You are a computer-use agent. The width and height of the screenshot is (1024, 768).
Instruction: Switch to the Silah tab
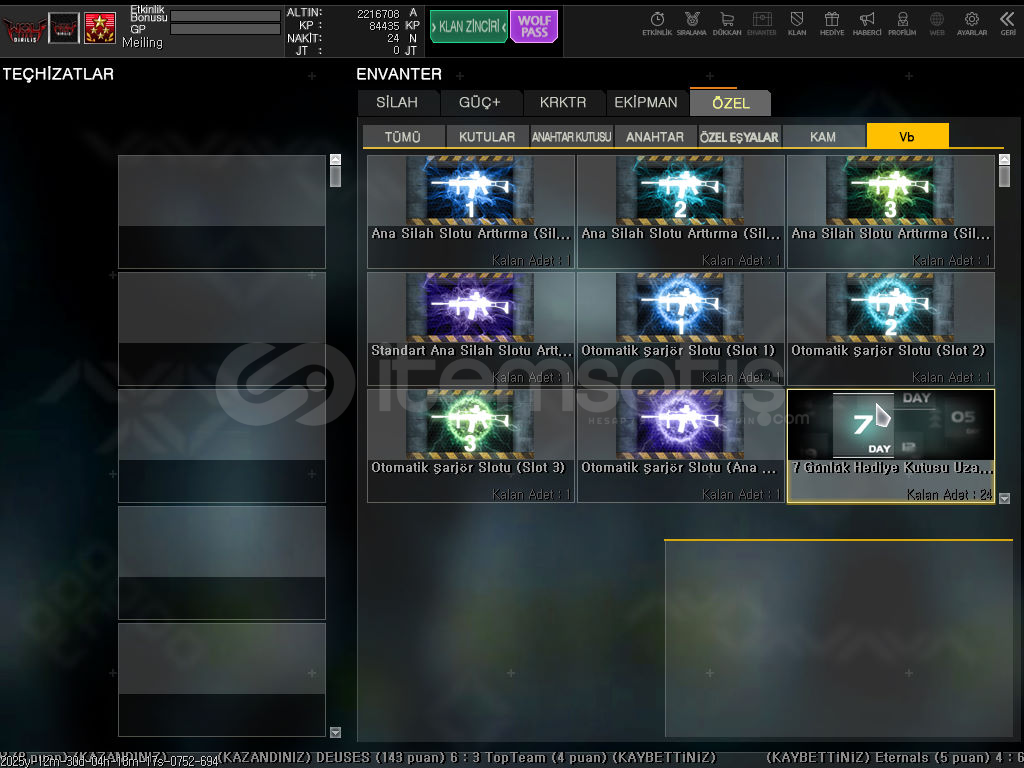click(398, 102)
